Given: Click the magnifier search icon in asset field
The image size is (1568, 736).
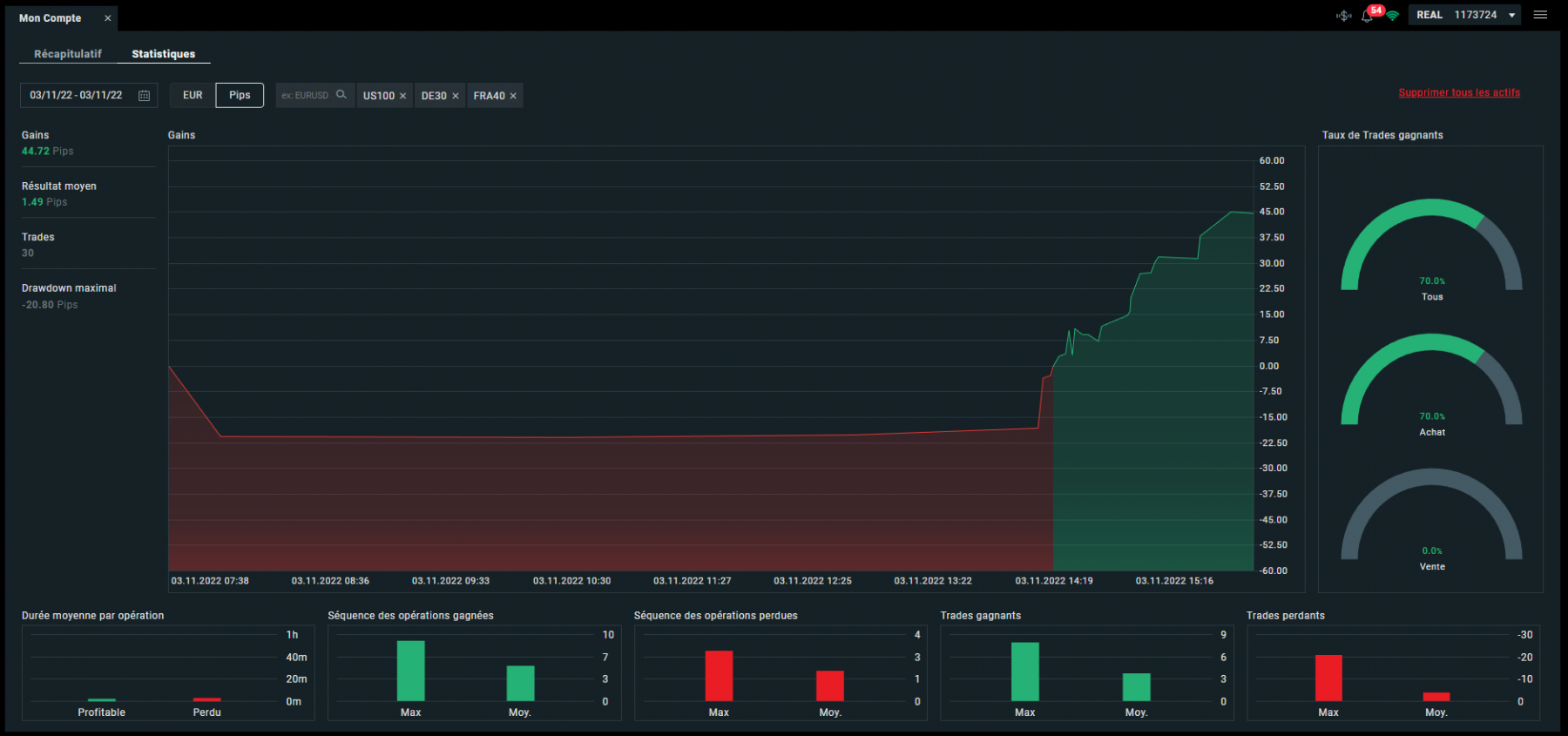Looking at the screenshot, I should pyautogui.click(x=341, y=95).
